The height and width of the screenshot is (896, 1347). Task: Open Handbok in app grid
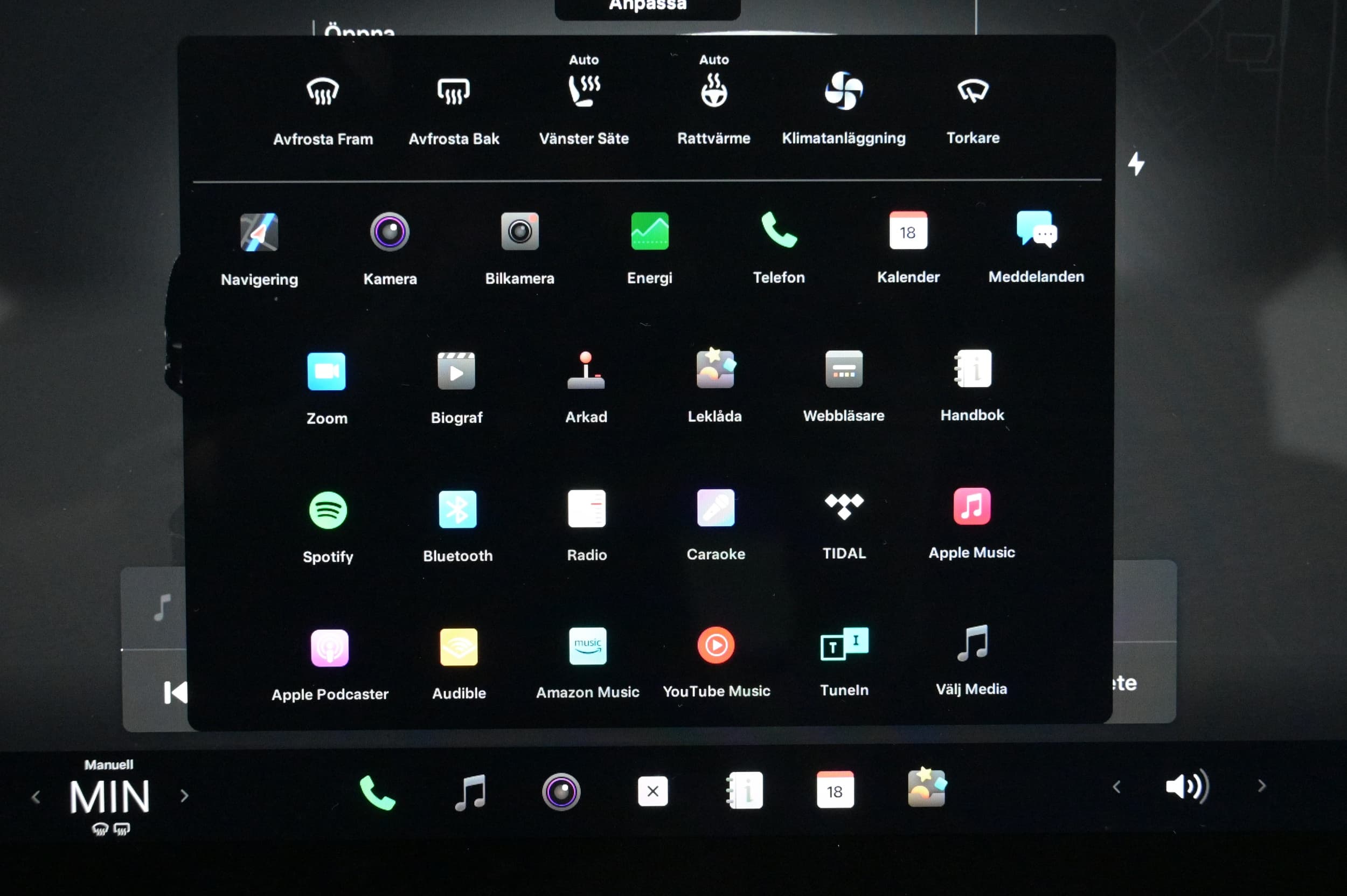pos(973,368)
